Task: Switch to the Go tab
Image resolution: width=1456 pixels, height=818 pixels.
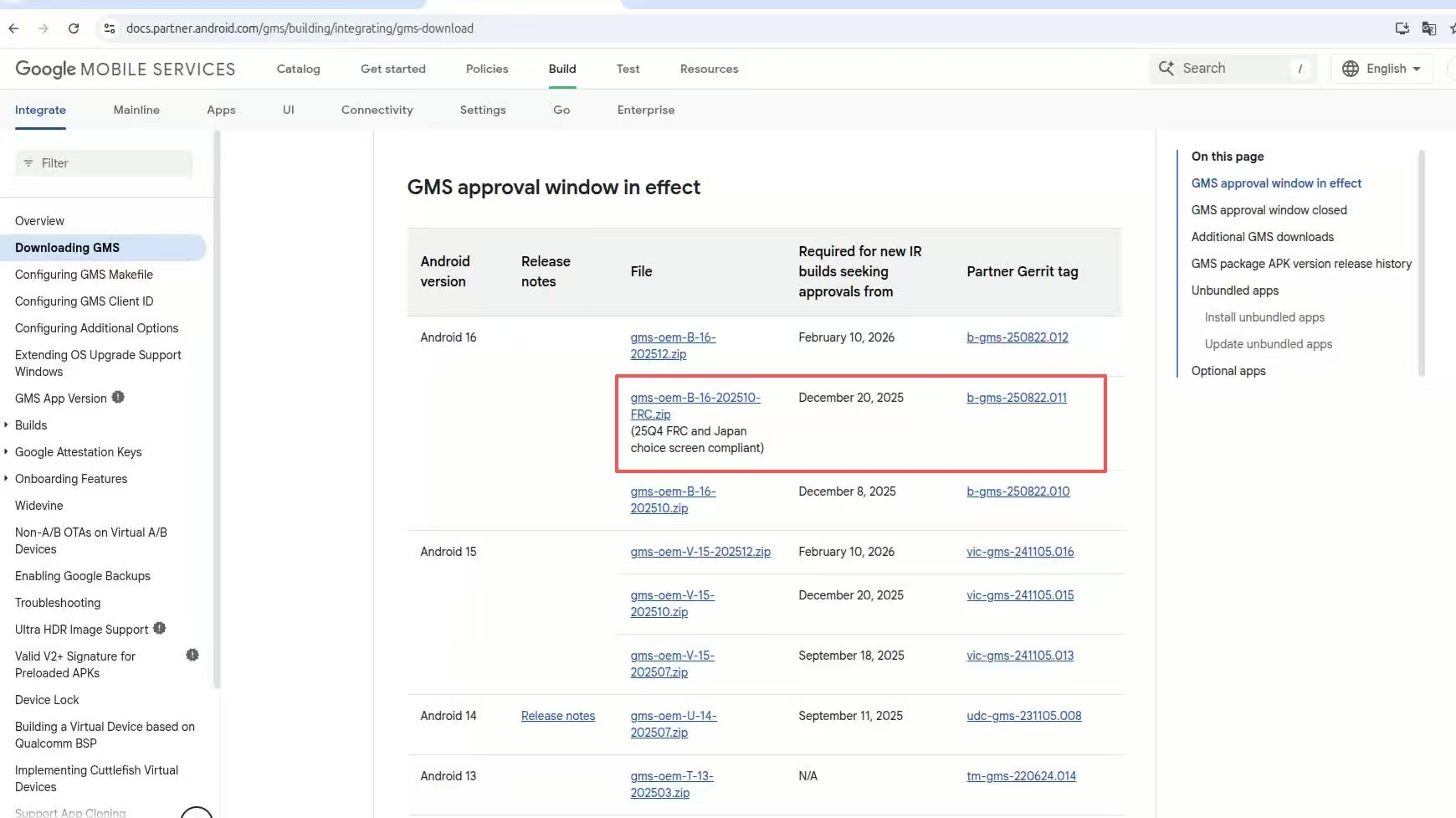Action: click(x=561, y=110)
